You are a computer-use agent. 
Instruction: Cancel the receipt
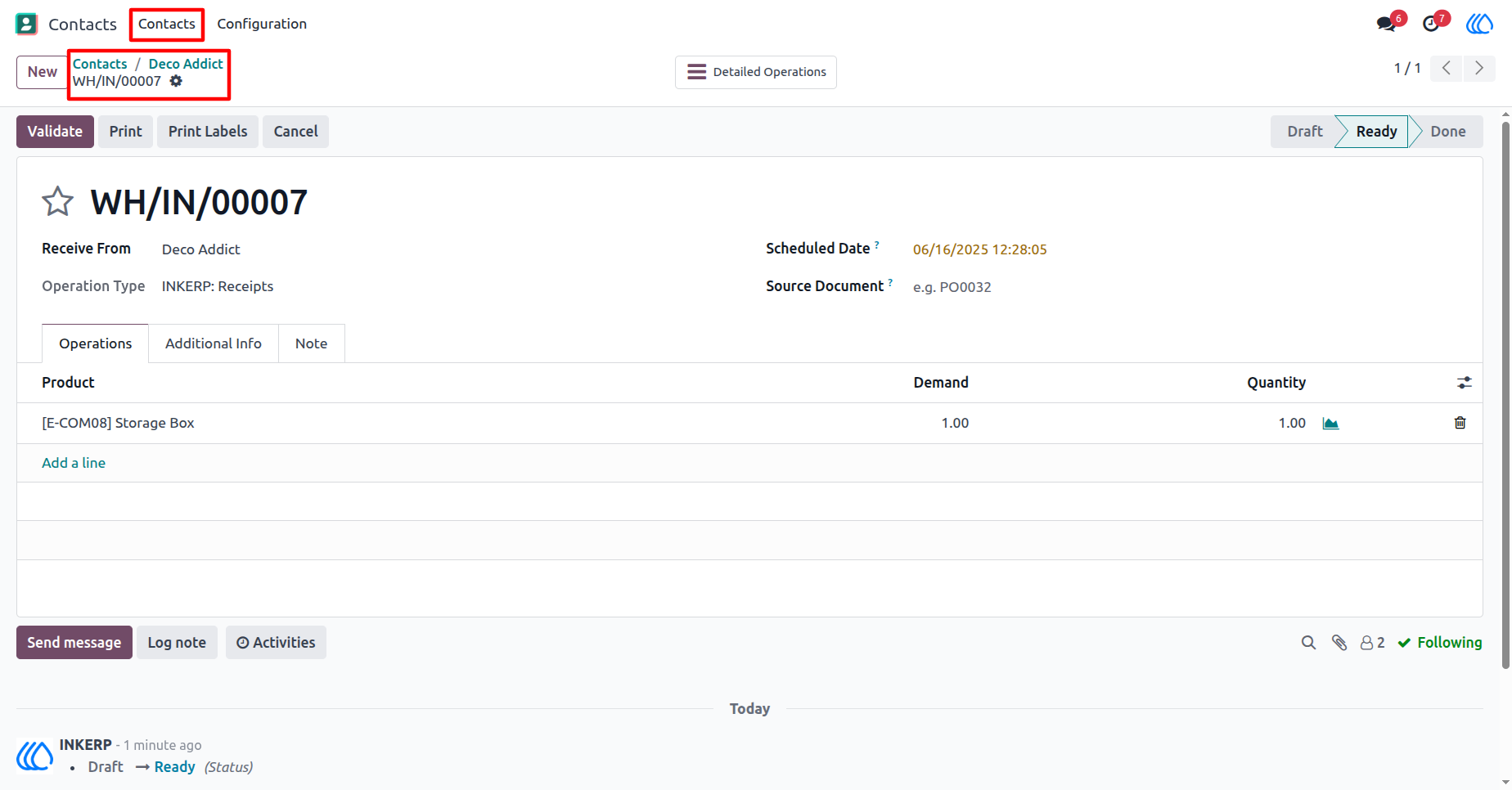295,132
